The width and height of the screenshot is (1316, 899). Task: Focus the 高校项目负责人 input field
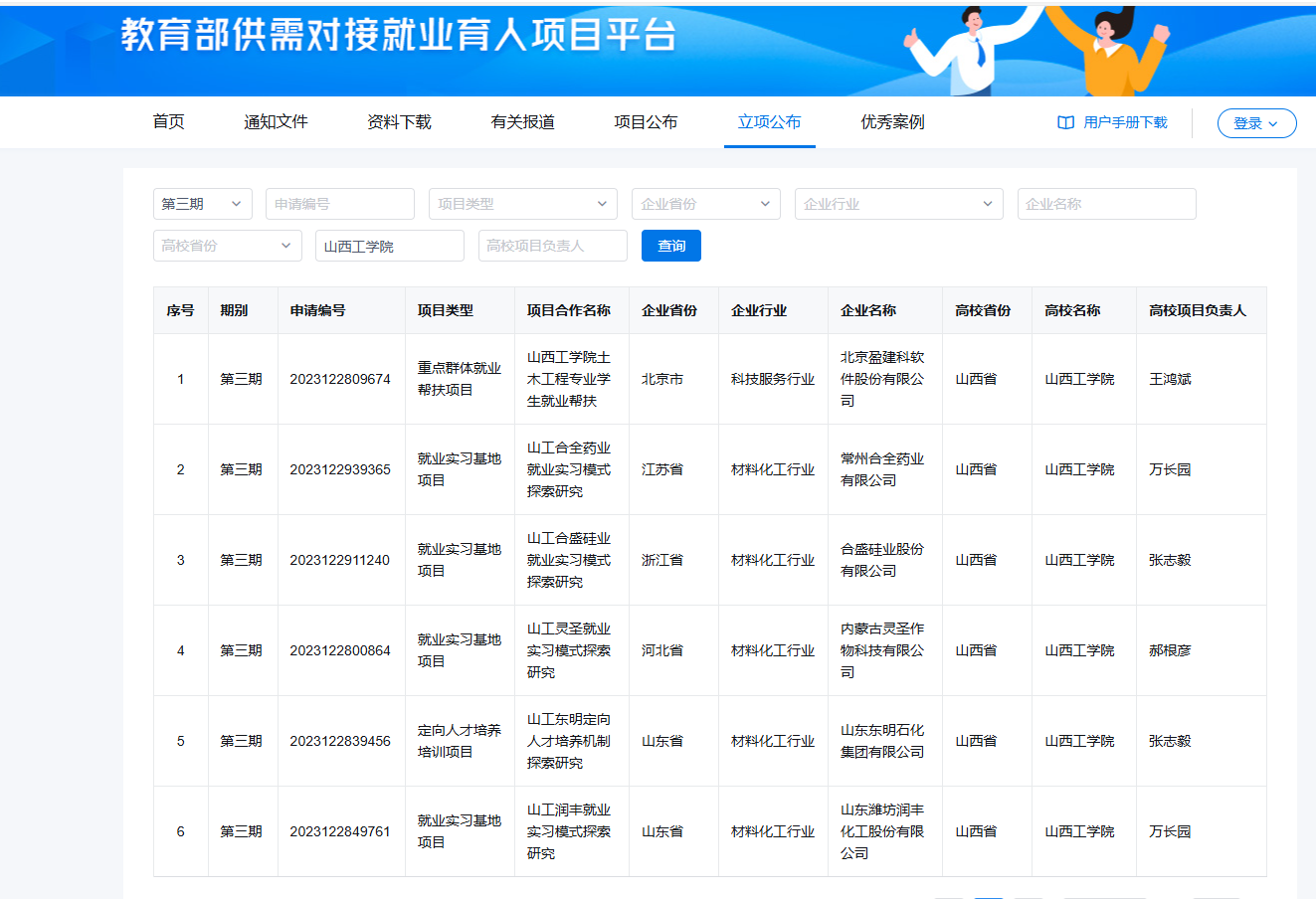(x=552, y=246)
